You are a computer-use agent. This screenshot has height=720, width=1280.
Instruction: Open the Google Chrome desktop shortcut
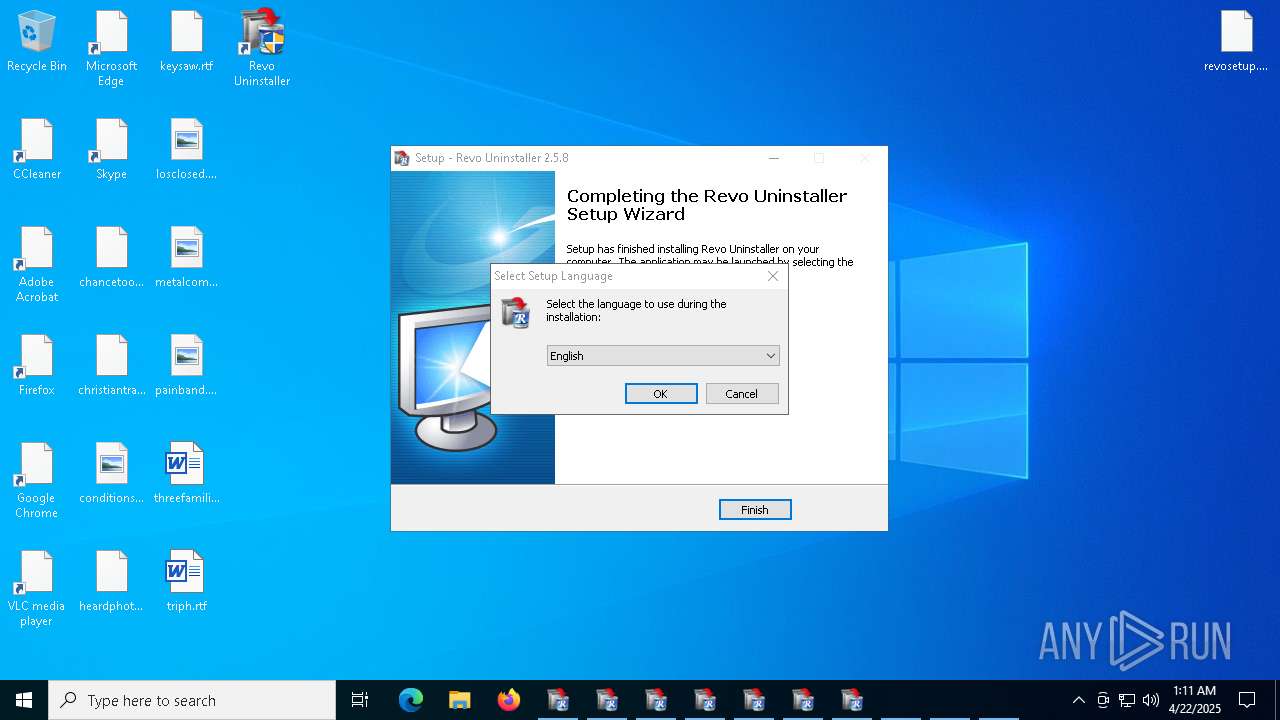coord(37,481)
